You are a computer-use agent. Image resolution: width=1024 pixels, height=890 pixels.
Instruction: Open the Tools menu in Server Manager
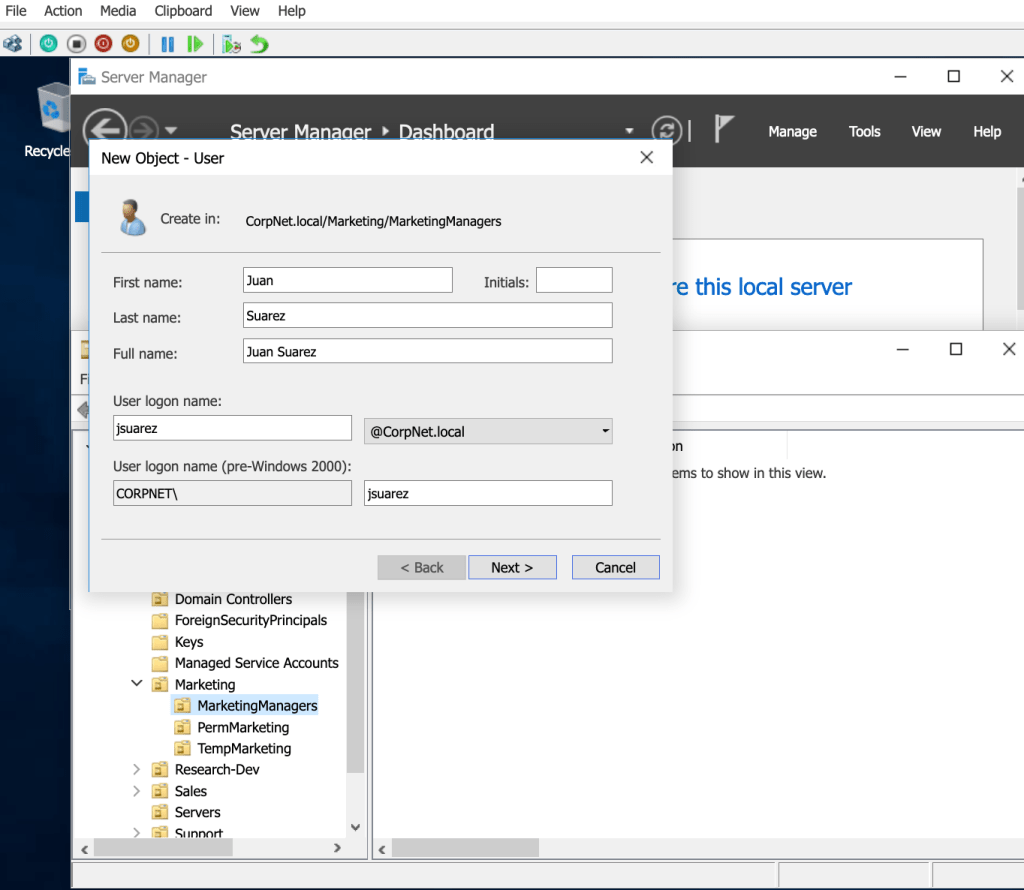point(864,132)
